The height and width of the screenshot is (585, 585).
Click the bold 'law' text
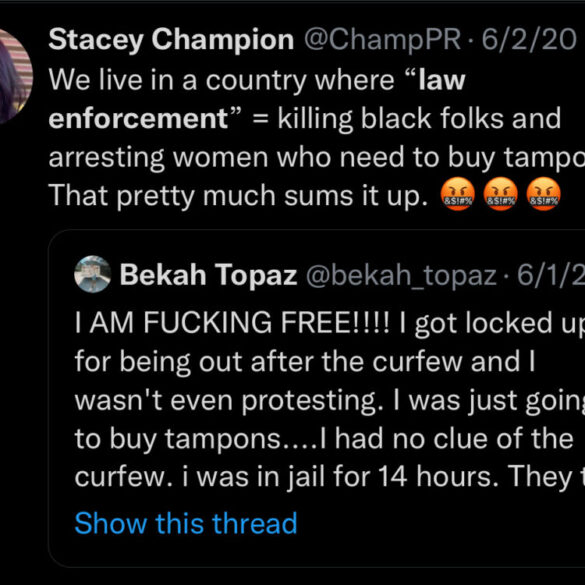[x=442, y=80]
